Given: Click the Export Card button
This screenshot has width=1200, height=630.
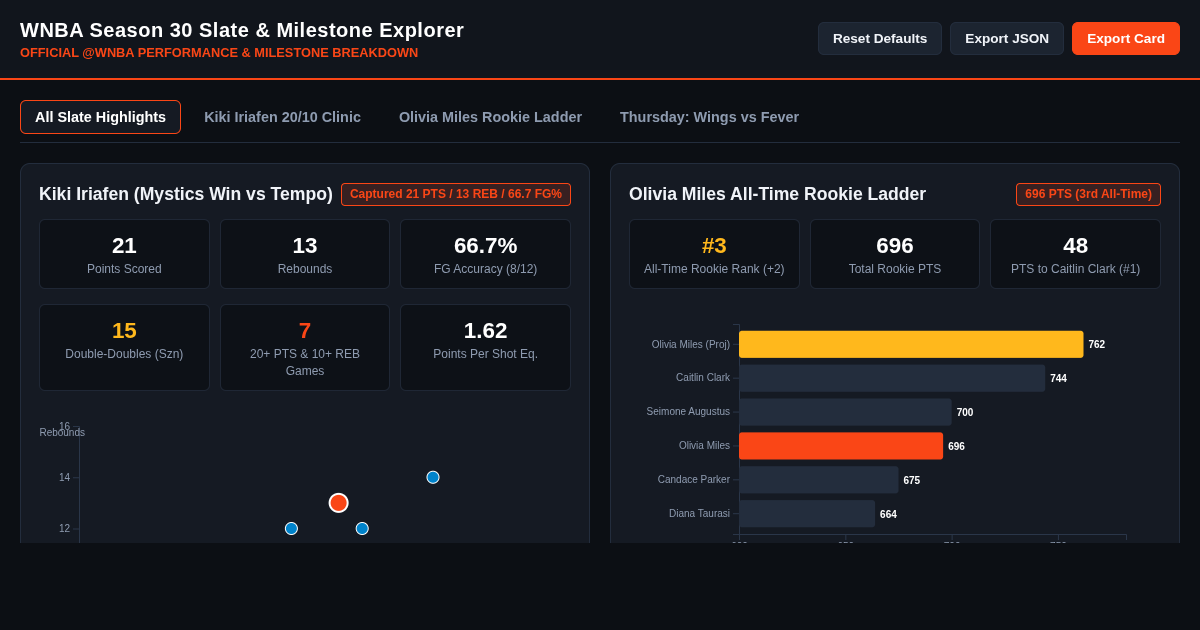Looking at the screenshot, I should (1126, 38).
